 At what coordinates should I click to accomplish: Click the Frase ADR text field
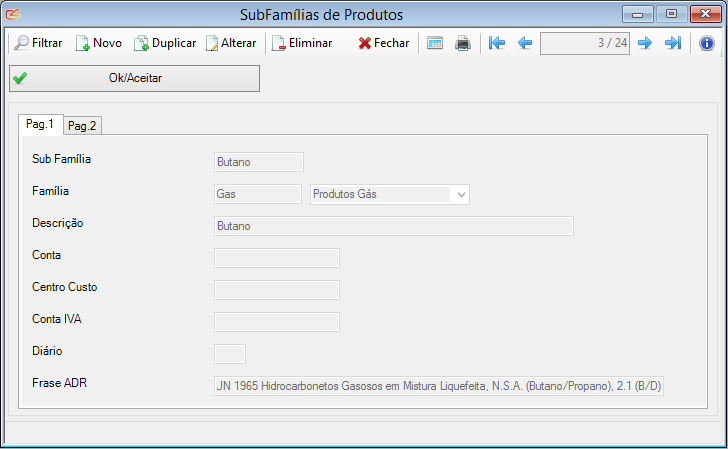[x=439, y=386]
